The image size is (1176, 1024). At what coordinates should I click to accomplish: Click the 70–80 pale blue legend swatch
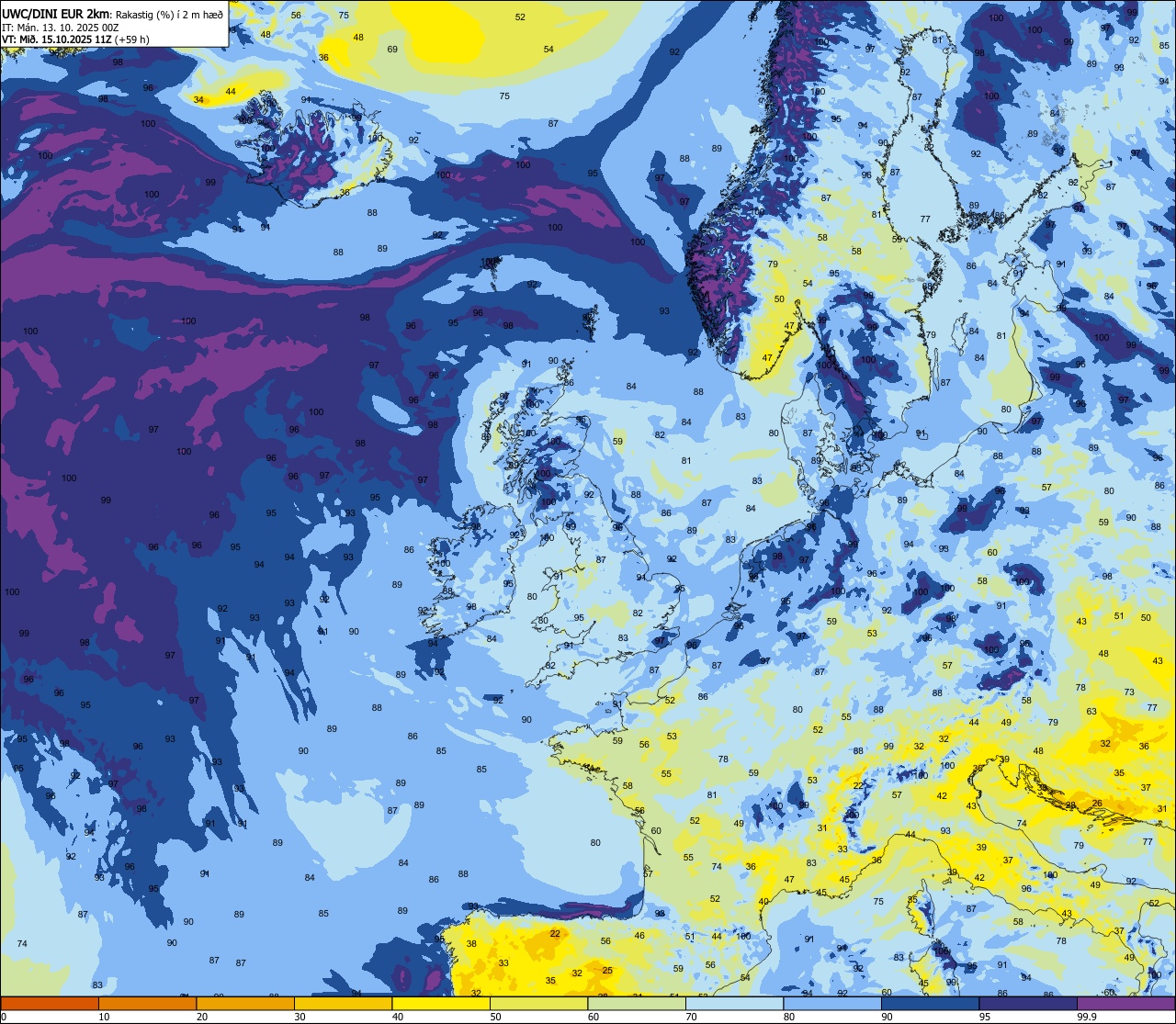click(734, 1003)
